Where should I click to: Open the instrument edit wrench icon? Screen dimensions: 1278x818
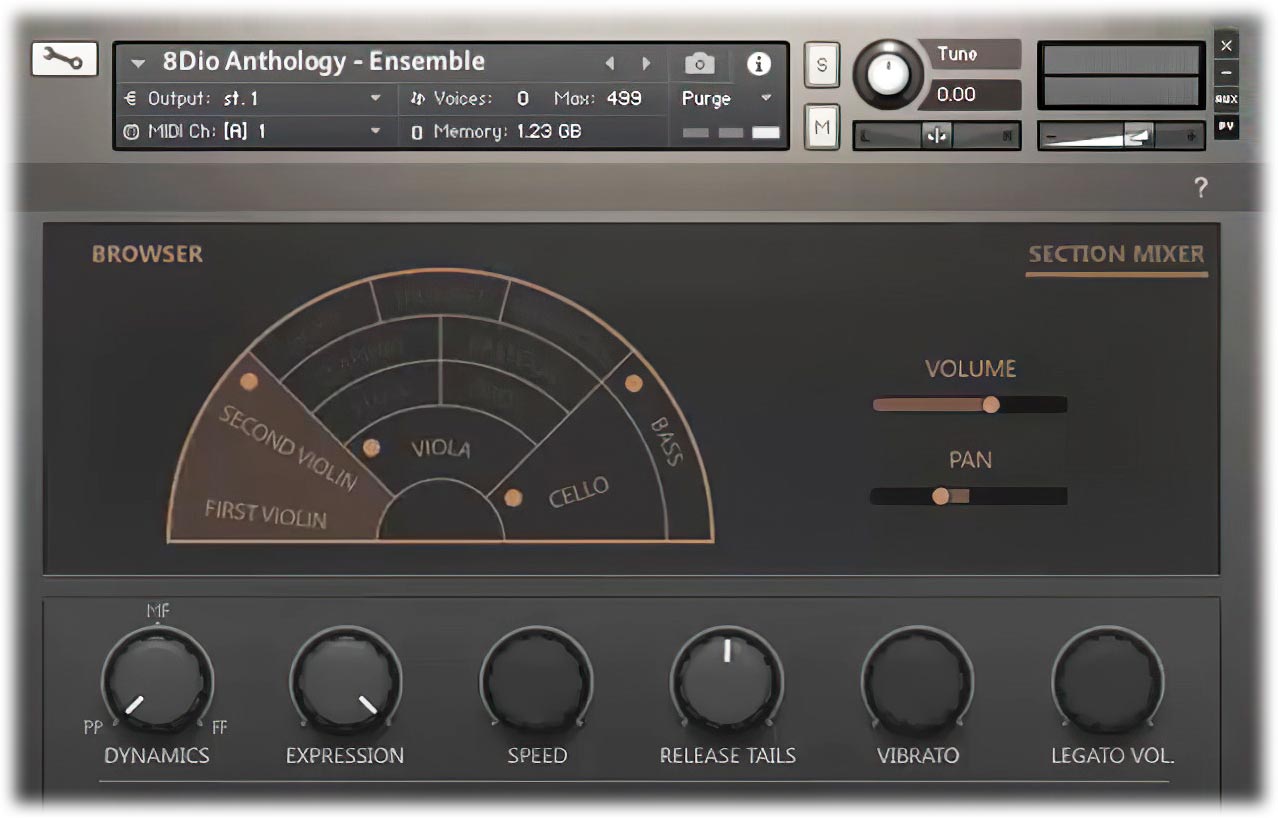pos(62,60)
